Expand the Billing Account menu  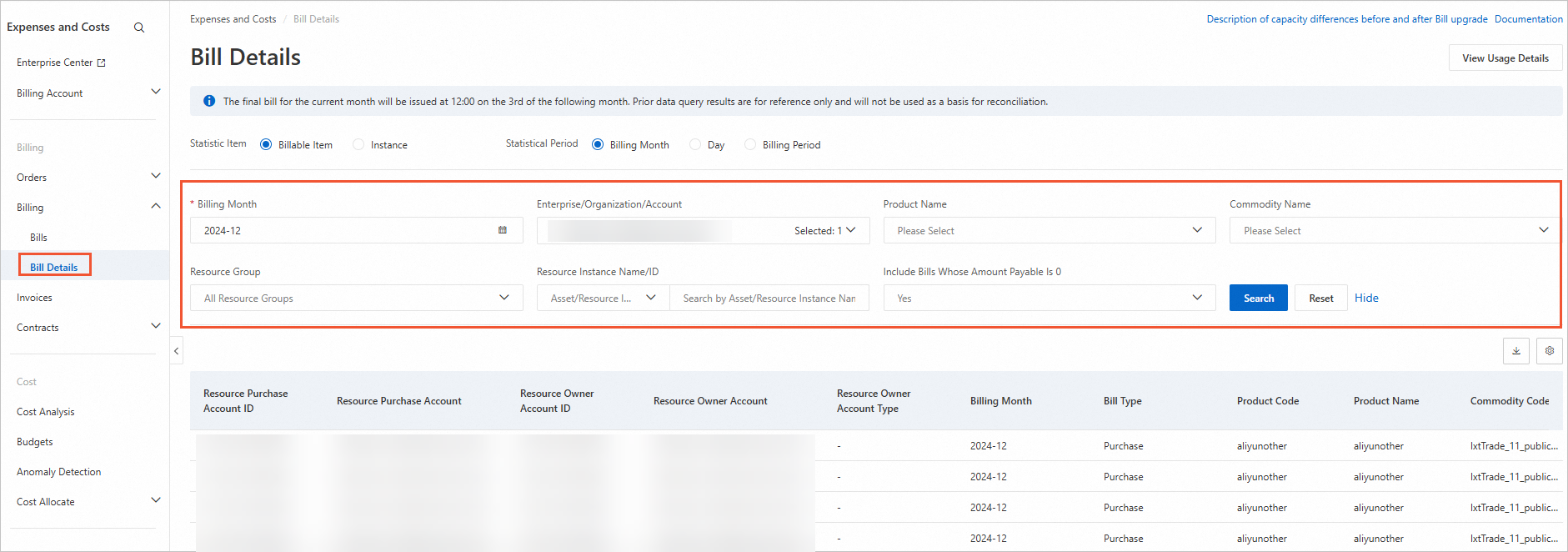click(x=155, y=92)
